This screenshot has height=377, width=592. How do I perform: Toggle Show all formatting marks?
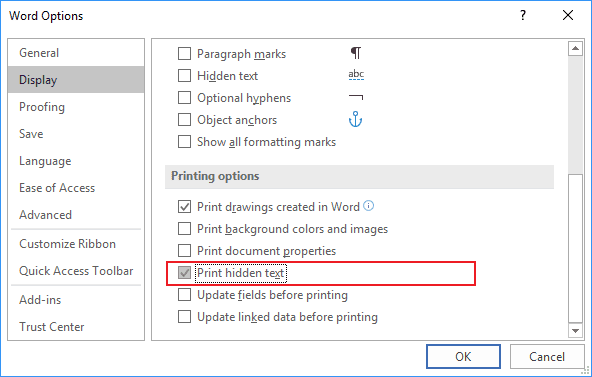[184, 142]
